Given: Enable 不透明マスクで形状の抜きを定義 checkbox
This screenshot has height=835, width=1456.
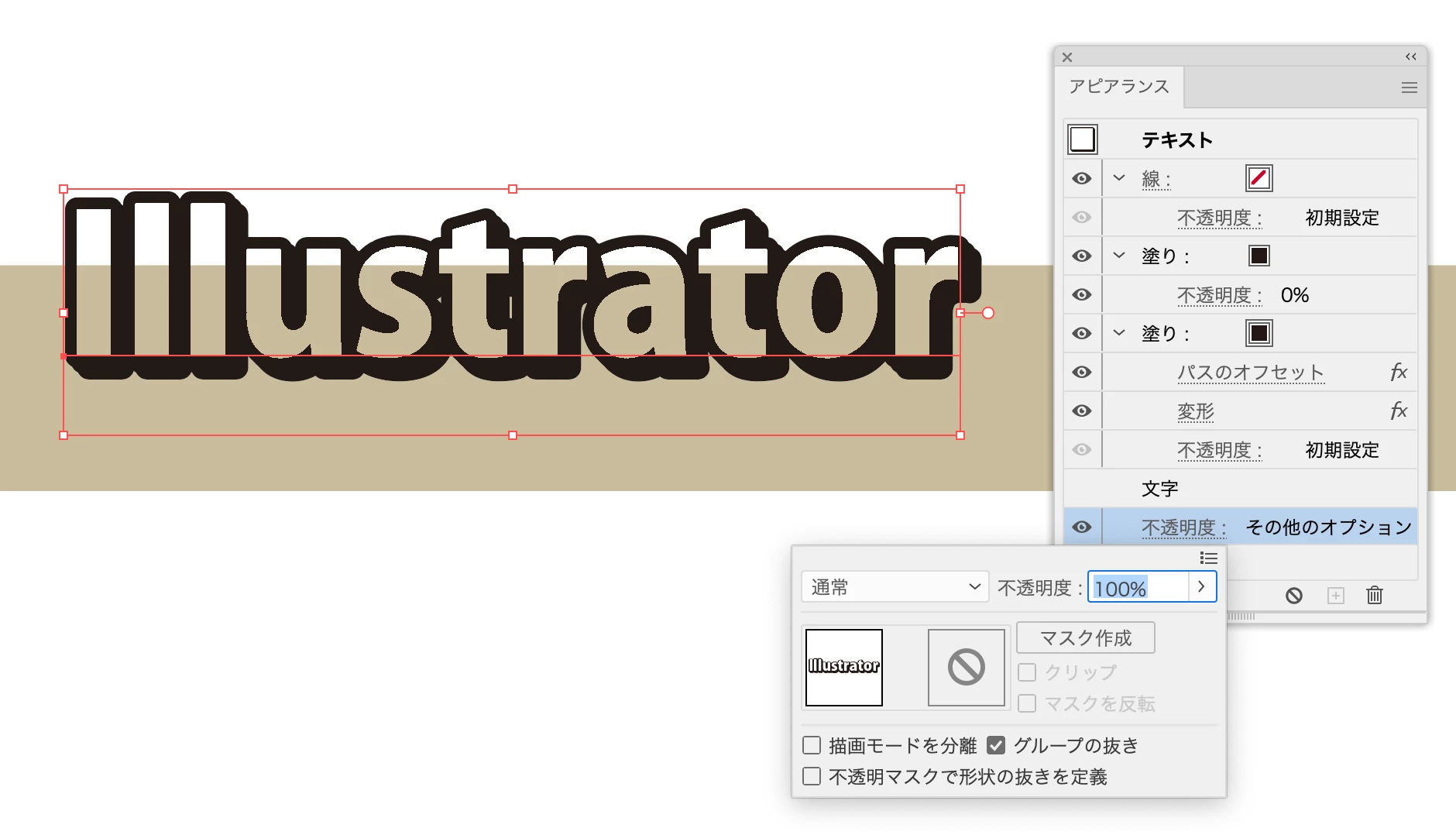Looking at the screenshot, I should [x=812, y=776].
